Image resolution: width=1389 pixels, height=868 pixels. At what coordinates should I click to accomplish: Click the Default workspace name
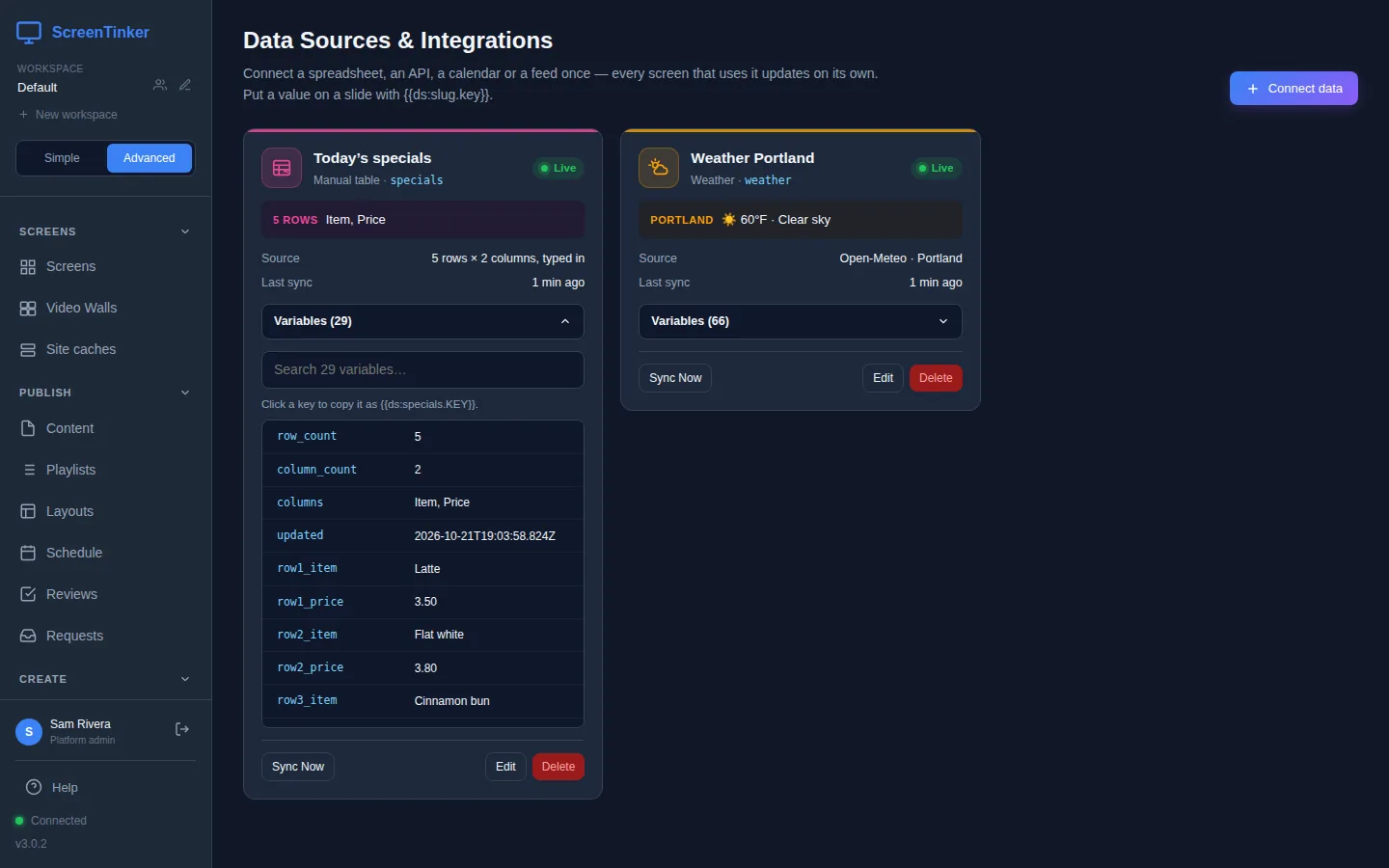pyautogui.click(x=38, y=88)
